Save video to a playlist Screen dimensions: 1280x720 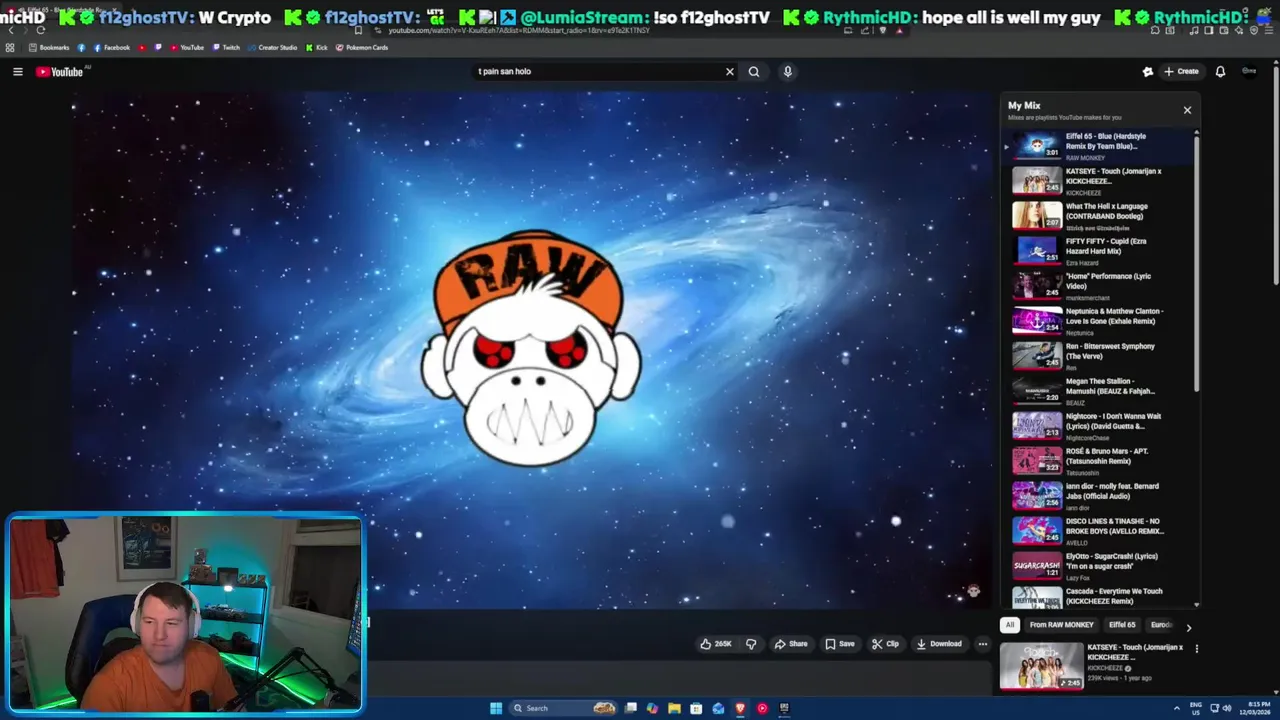coord(839,644)
